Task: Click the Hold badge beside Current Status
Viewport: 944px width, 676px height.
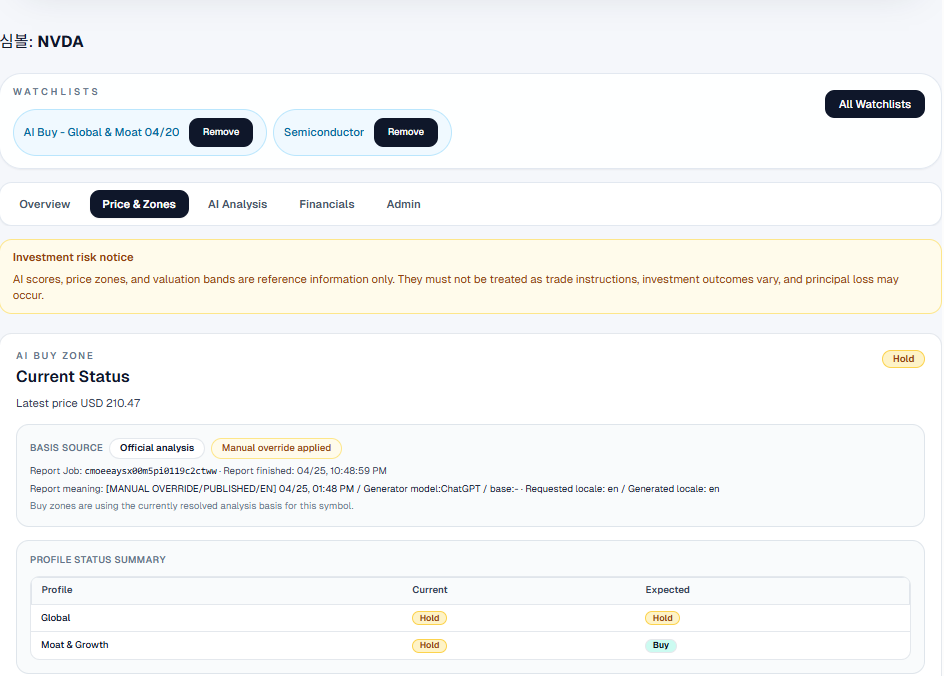Action: (x=903, y=359)
